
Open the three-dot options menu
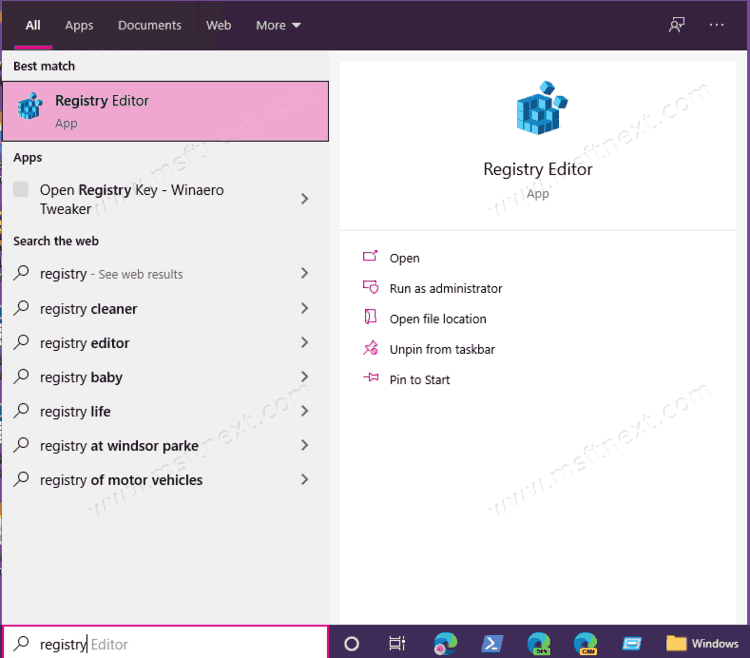point(716,25)
